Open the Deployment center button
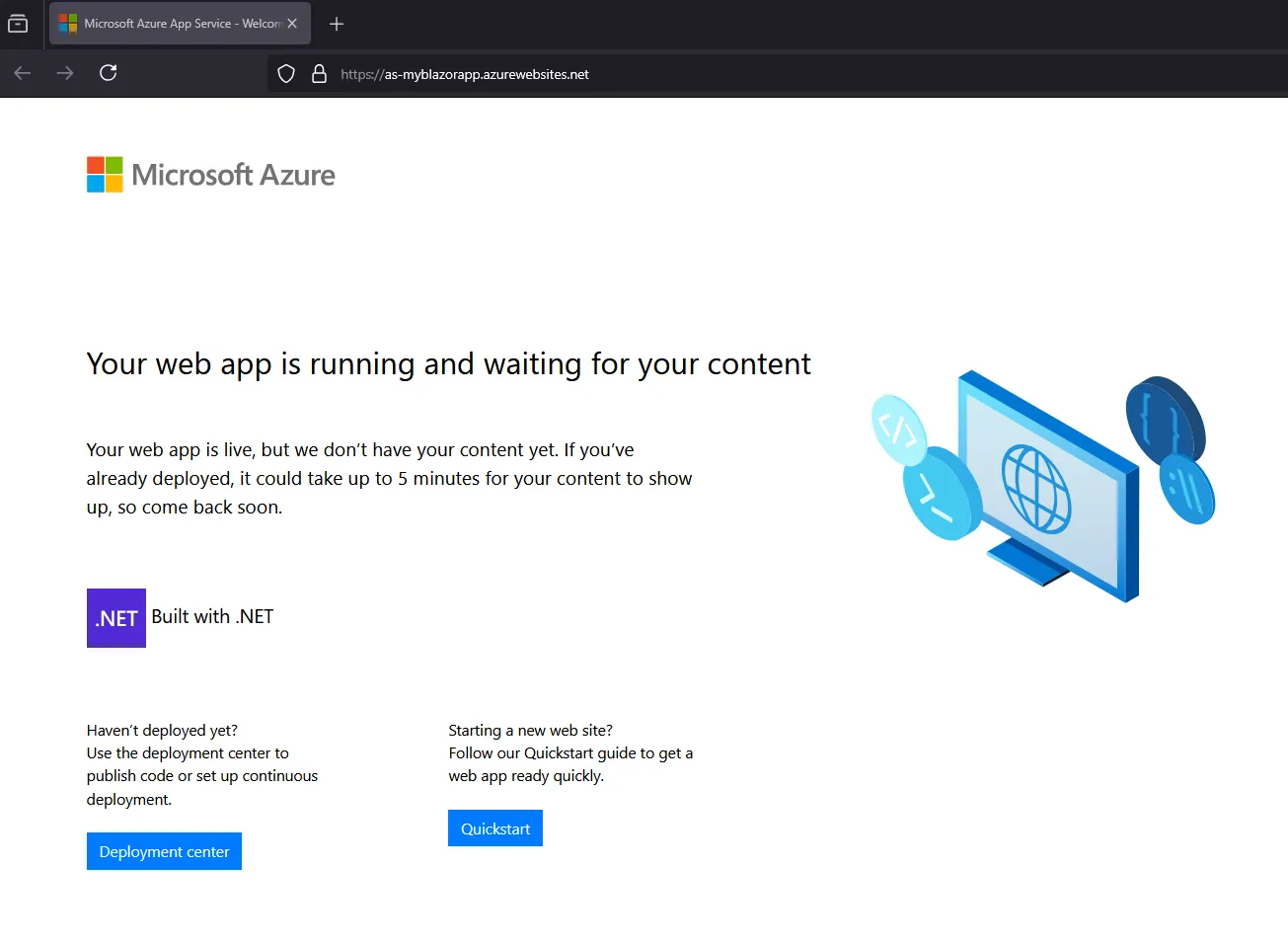 point(164,851)
